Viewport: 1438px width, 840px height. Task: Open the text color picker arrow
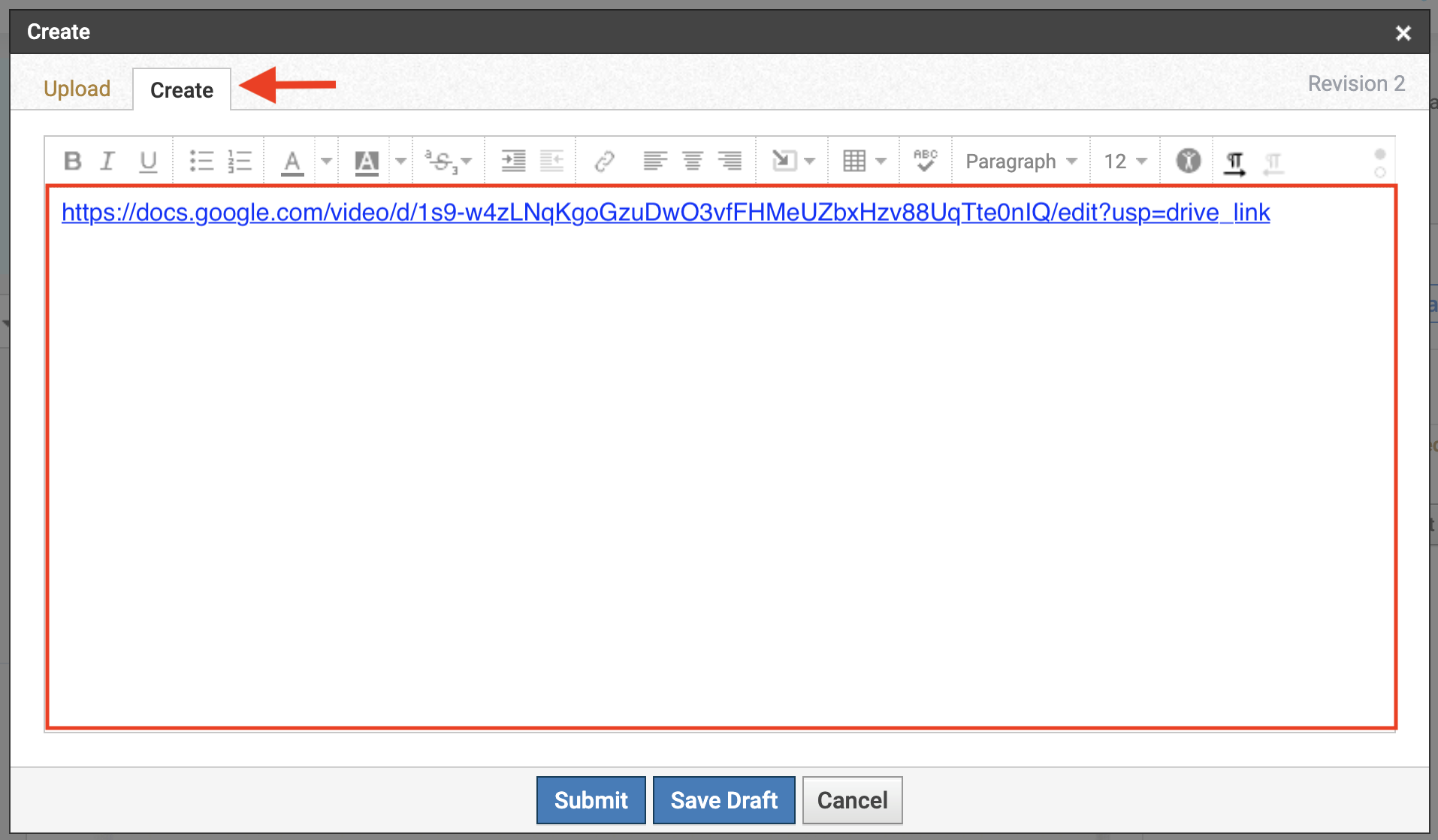click(x=326, y=161)
